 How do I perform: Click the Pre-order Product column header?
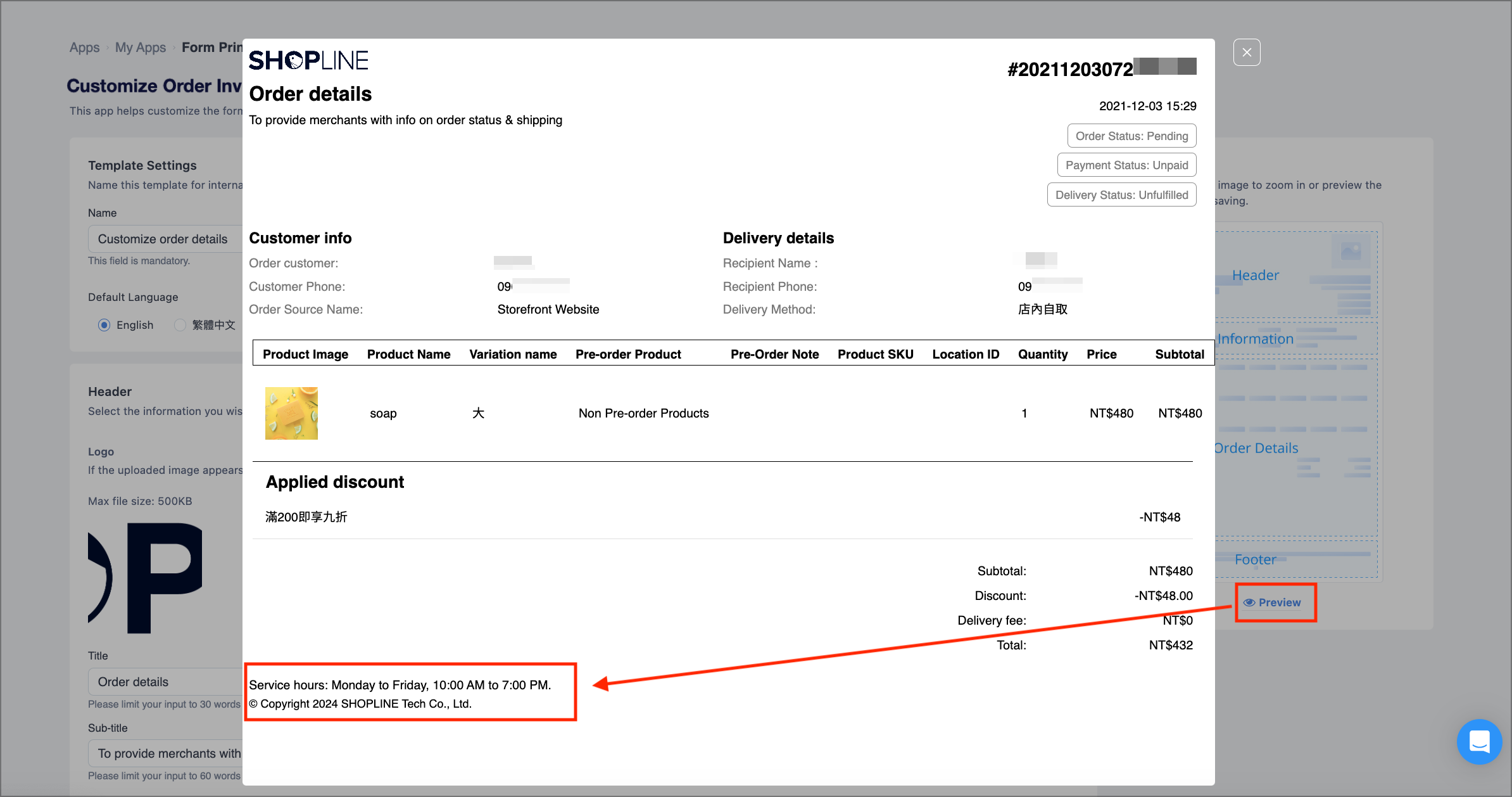628,354
